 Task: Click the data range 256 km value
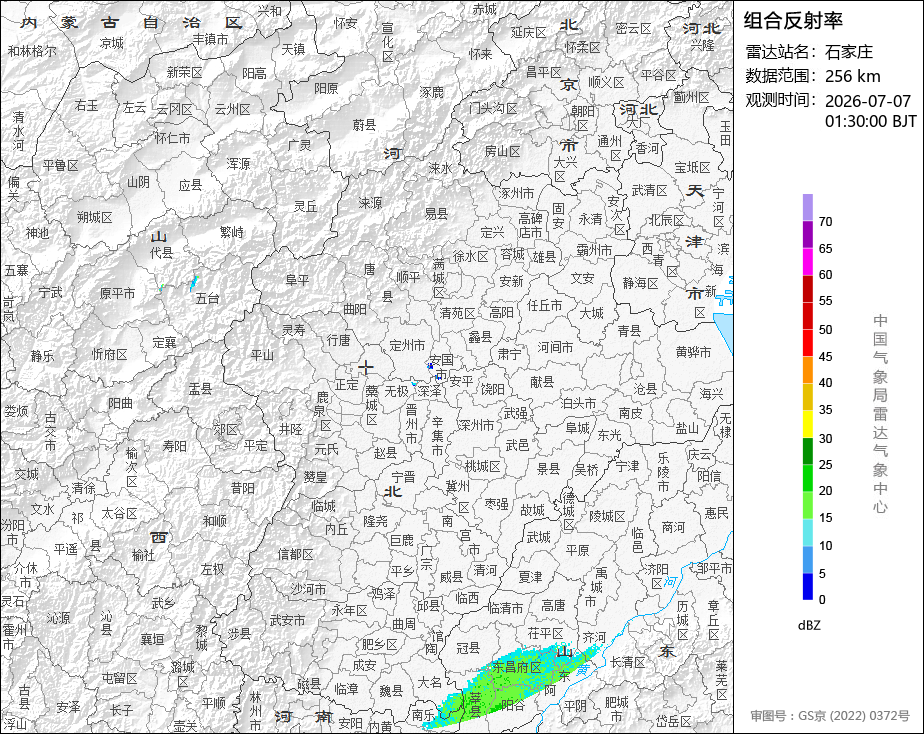tap(853, 77)
